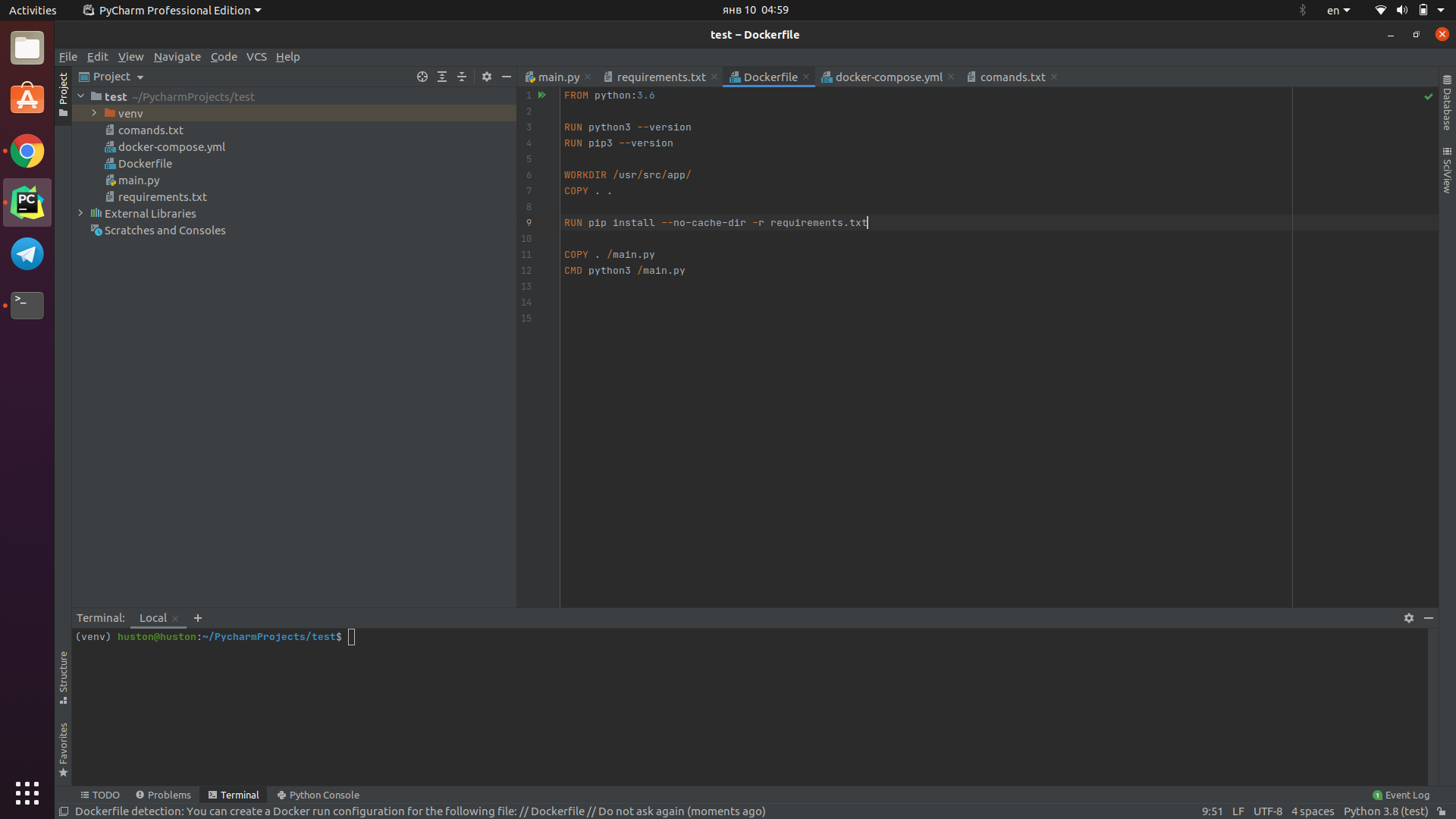
Task: Expand all in Project panel
Action: (x=442, y=77)
